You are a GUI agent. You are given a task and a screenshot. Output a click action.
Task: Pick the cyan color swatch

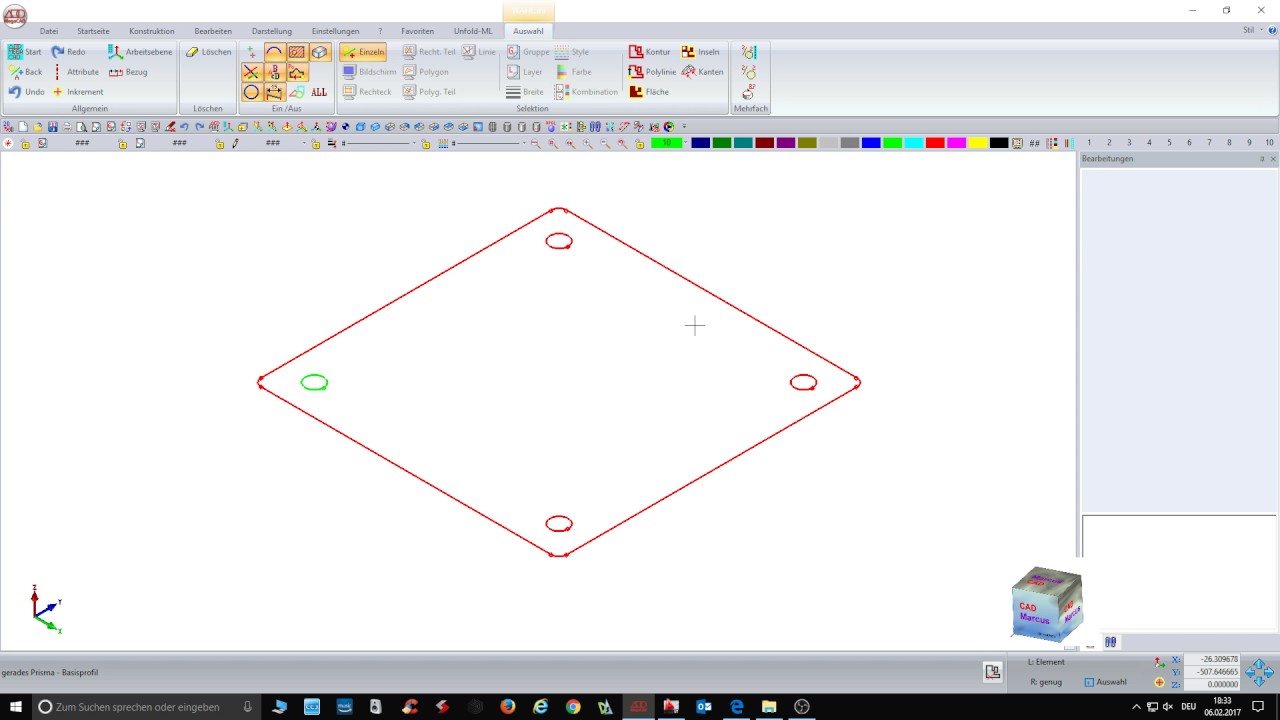click(x=913, y=143)
